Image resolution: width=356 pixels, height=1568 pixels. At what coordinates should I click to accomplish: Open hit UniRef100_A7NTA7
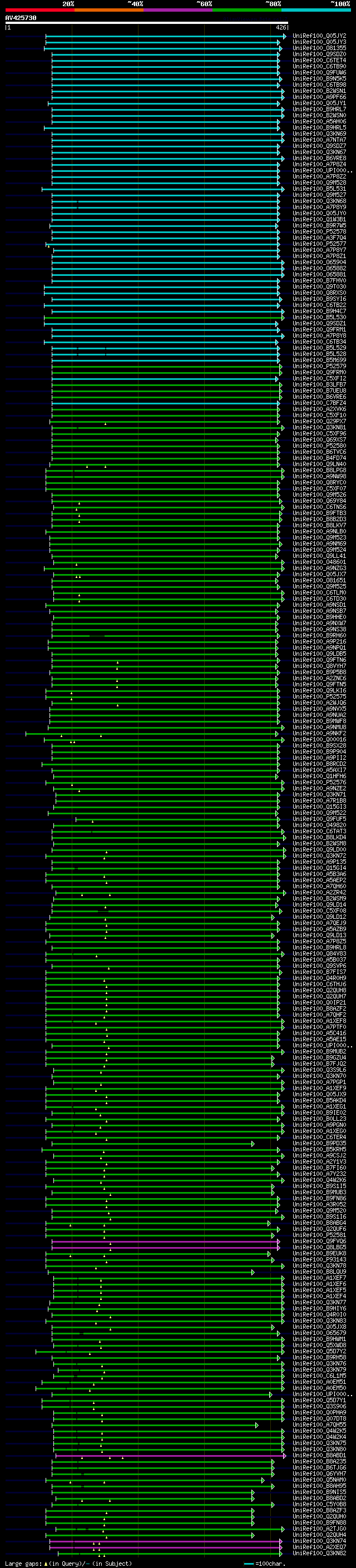(319, 140)
